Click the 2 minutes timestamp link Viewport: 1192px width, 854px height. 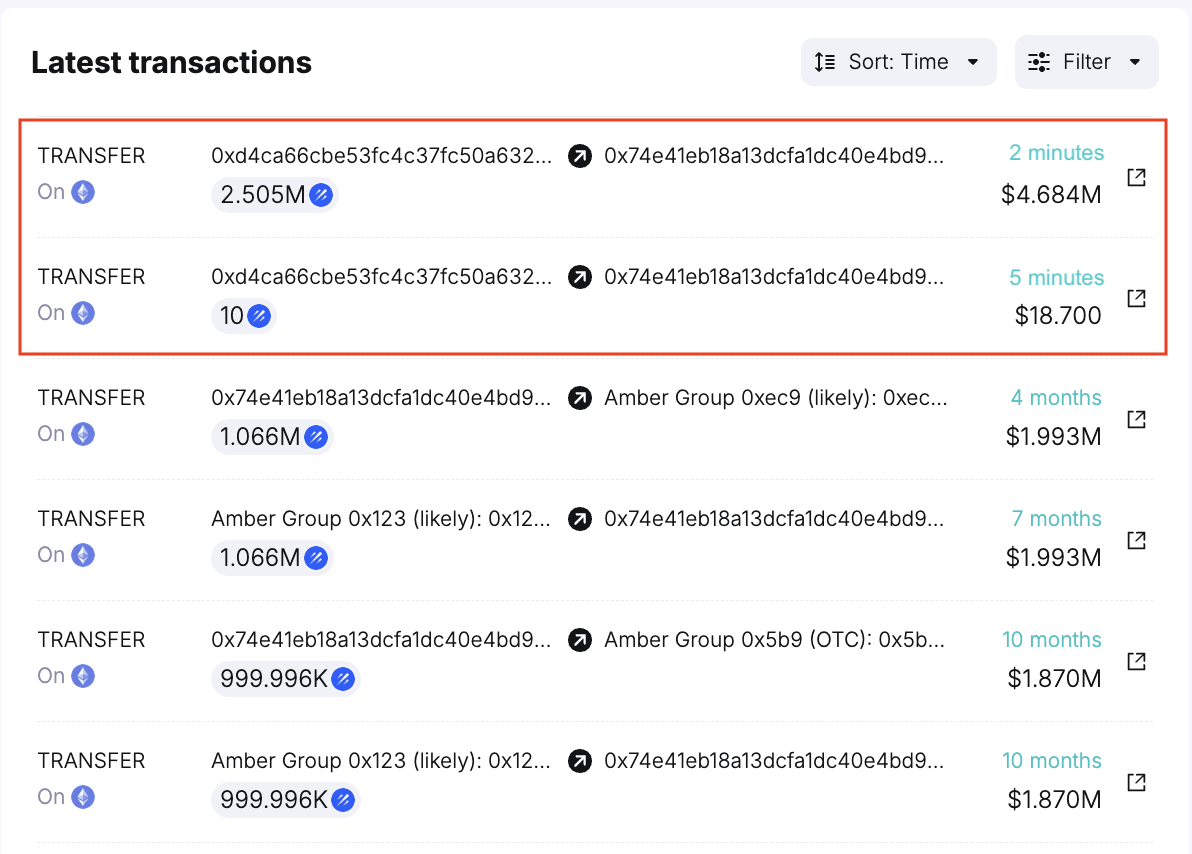coord(1056,152)
